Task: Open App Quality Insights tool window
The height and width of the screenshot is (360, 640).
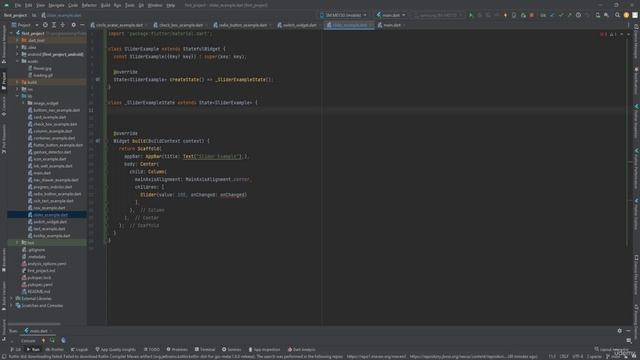Action: (116, 350)
